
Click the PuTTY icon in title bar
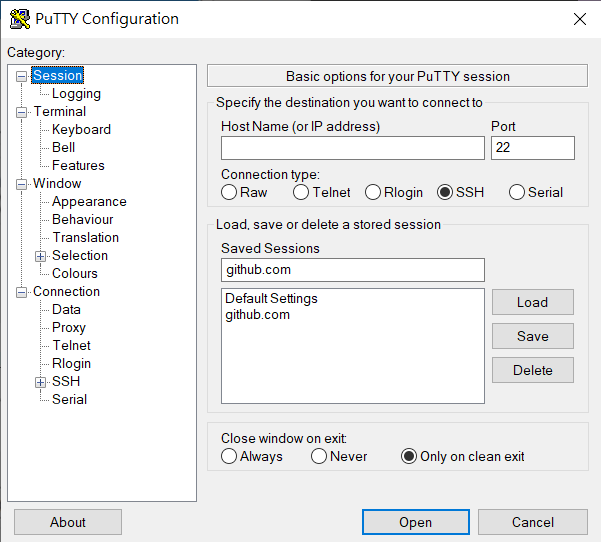pos(19,19)
